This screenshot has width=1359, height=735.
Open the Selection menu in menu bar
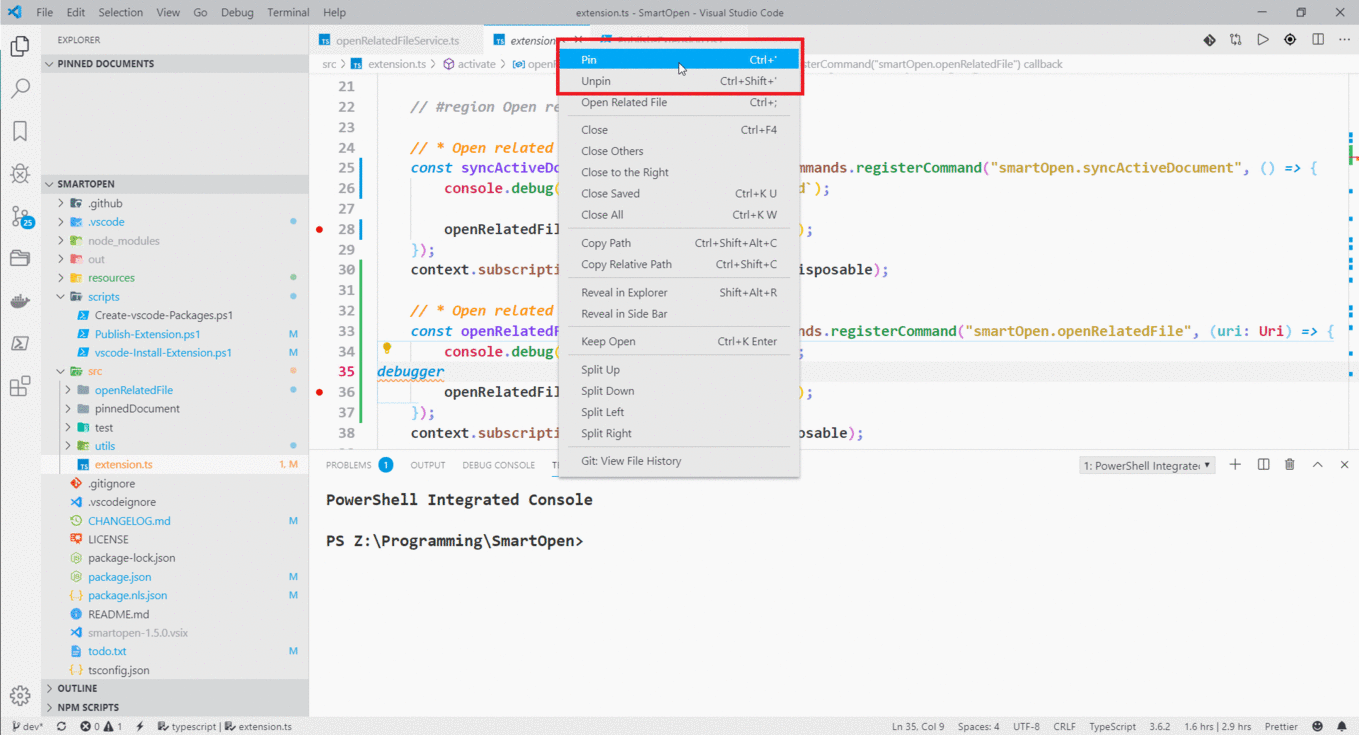tap(120, 12)
